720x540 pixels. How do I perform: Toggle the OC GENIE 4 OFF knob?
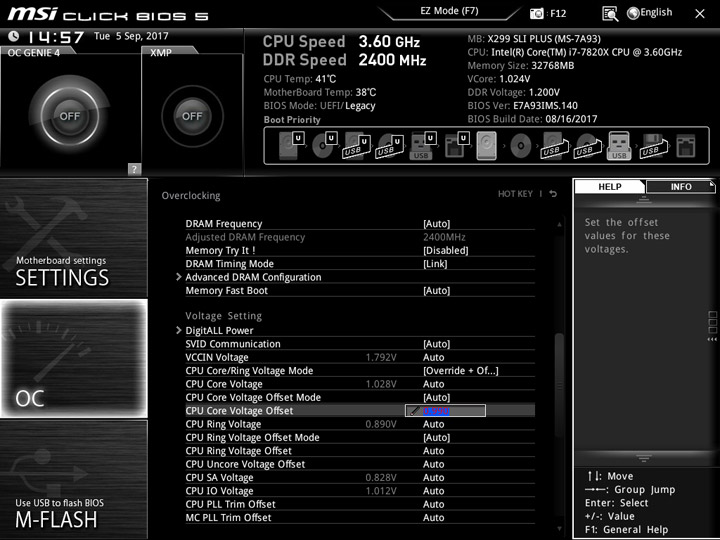69,116
